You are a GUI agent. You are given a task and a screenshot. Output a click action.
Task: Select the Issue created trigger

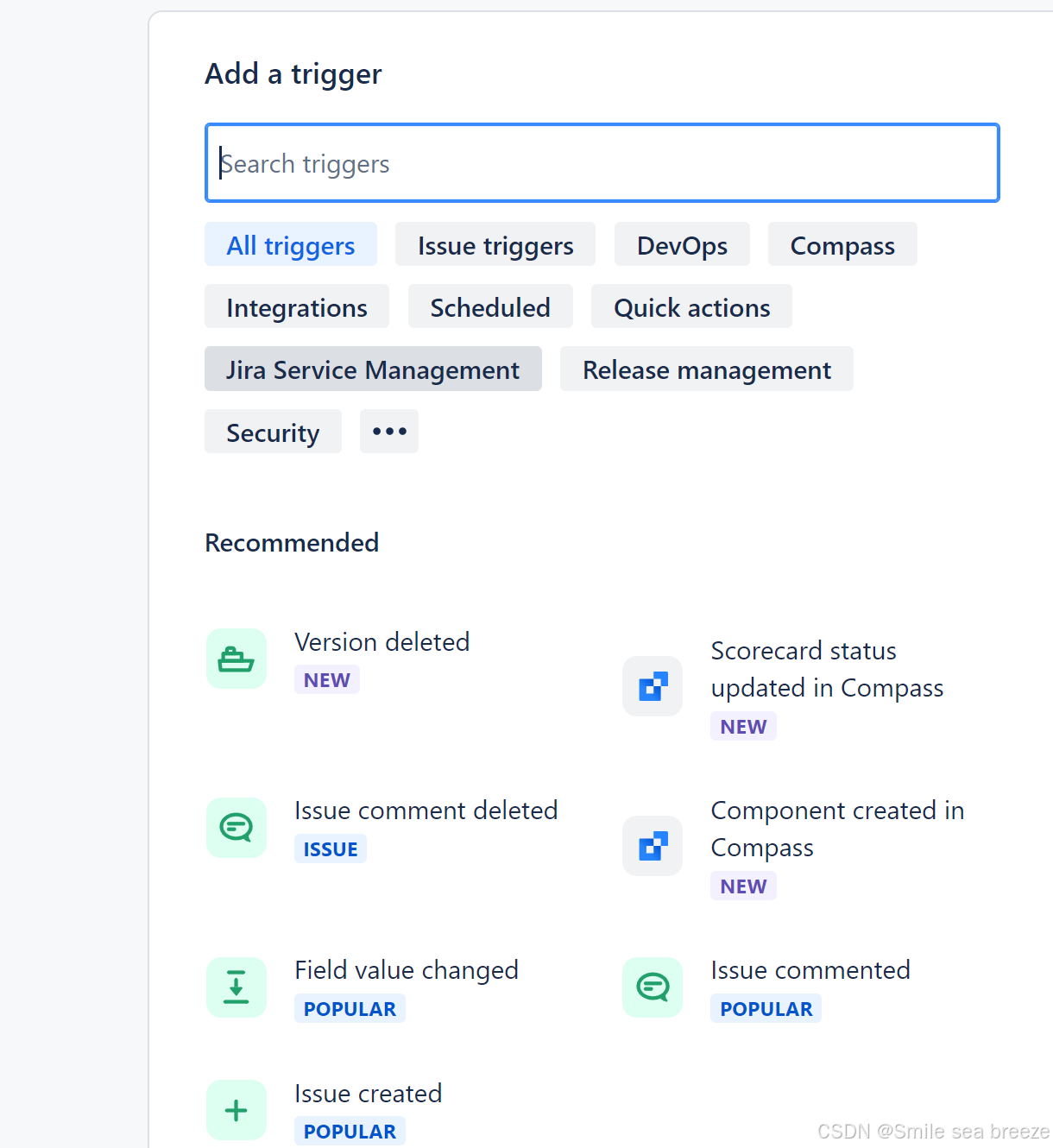coord(369,1094)
